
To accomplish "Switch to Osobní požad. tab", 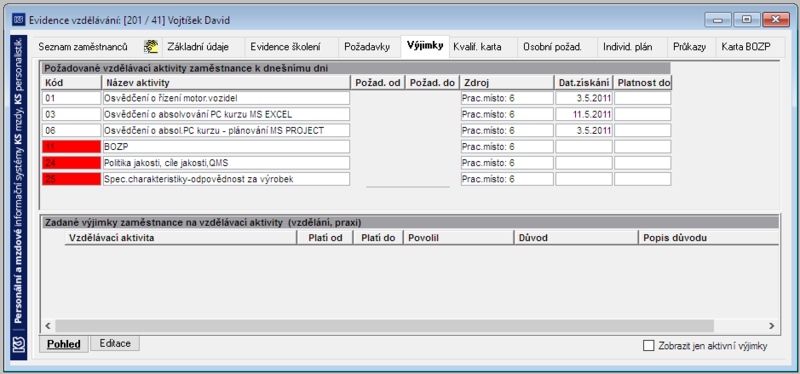I will tap(552, 47).
